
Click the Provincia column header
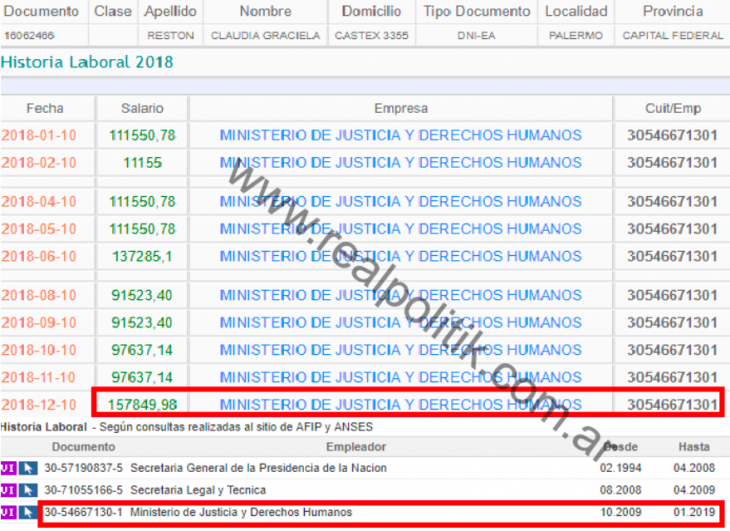[673, 11]
